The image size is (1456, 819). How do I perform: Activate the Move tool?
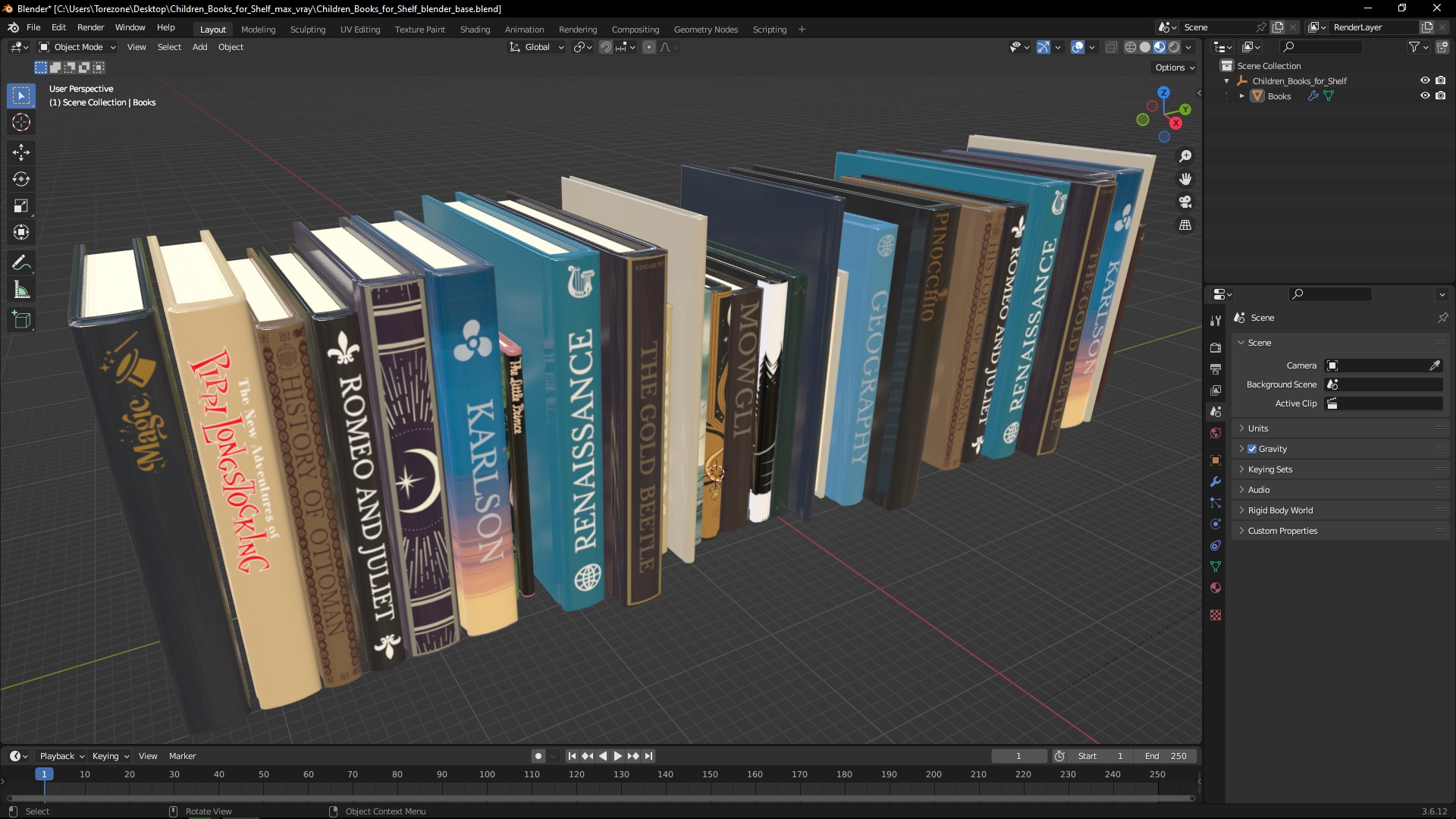pyautogui.click(x=21, y=152)
